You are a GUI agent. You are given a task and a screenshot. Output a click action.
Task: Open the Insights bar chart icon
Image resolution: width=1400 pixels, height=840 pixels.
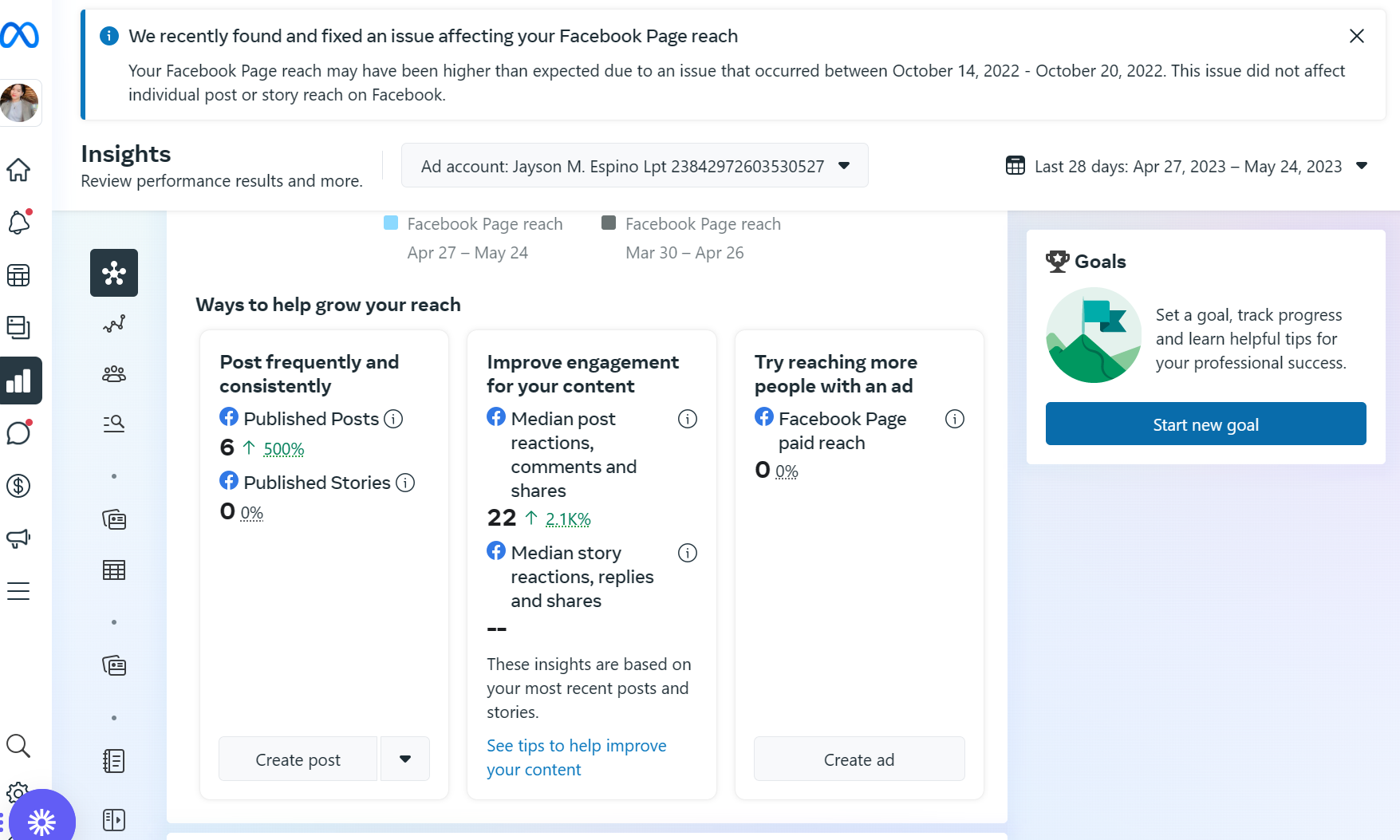pos(19,381)
